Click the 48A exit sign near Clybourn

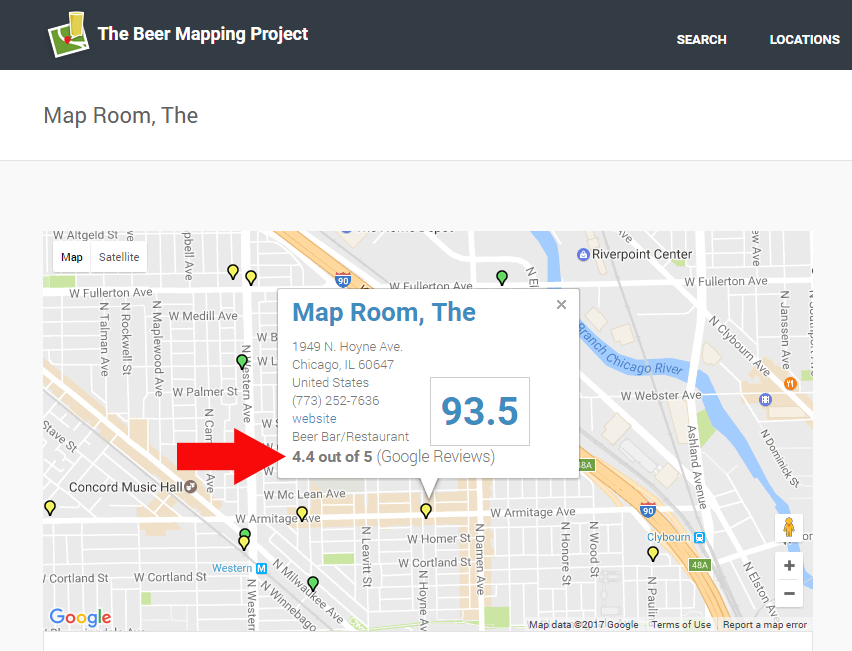pyautogui.click(x=699, y=565)
